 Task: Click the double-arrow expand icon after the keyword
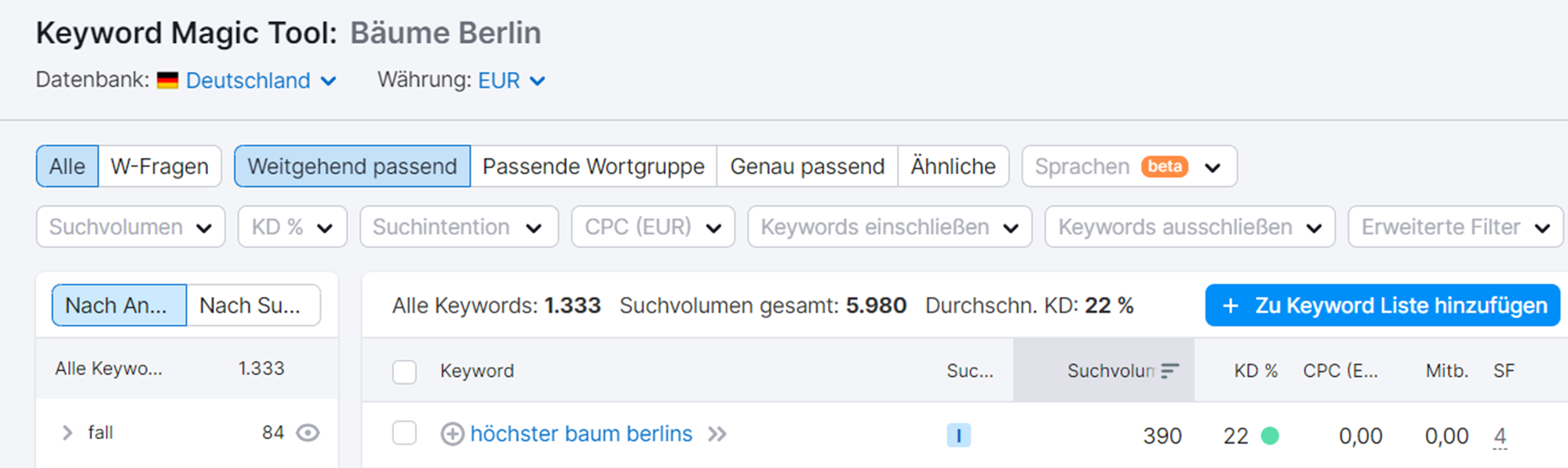(x=717, y=434)
